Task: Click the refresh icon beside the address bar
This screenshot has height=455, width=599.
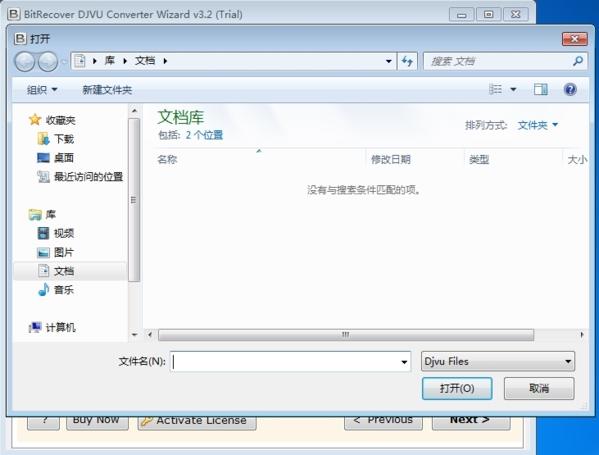Action: click(x=407, y=61)
